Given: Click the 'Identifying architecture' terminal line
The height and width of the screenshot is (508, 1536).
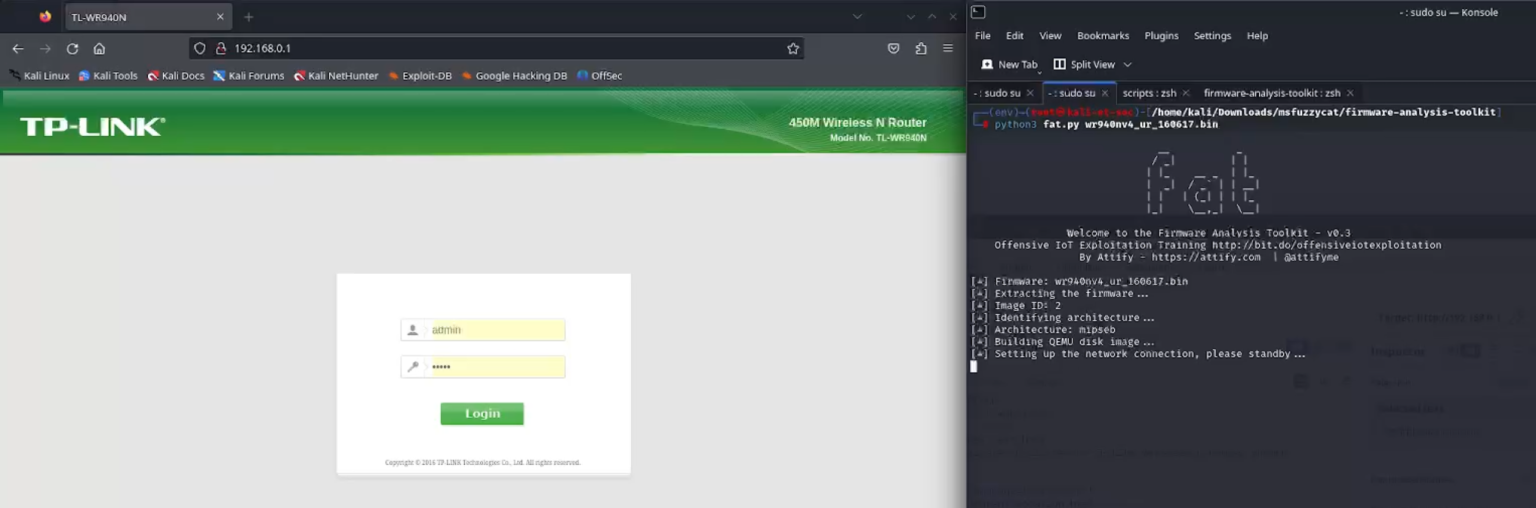Looking at the screenshot, I should (1062, 318).
